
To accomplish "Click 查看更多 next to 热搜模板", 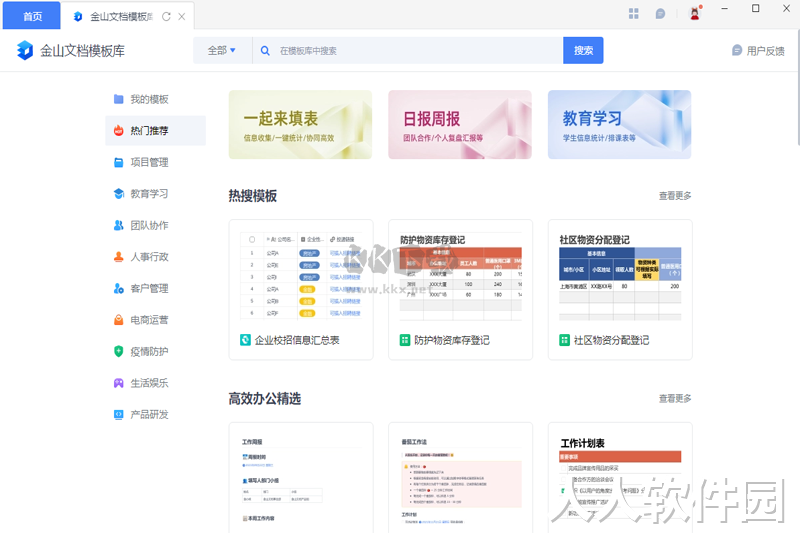I will [x=675, y=196].
